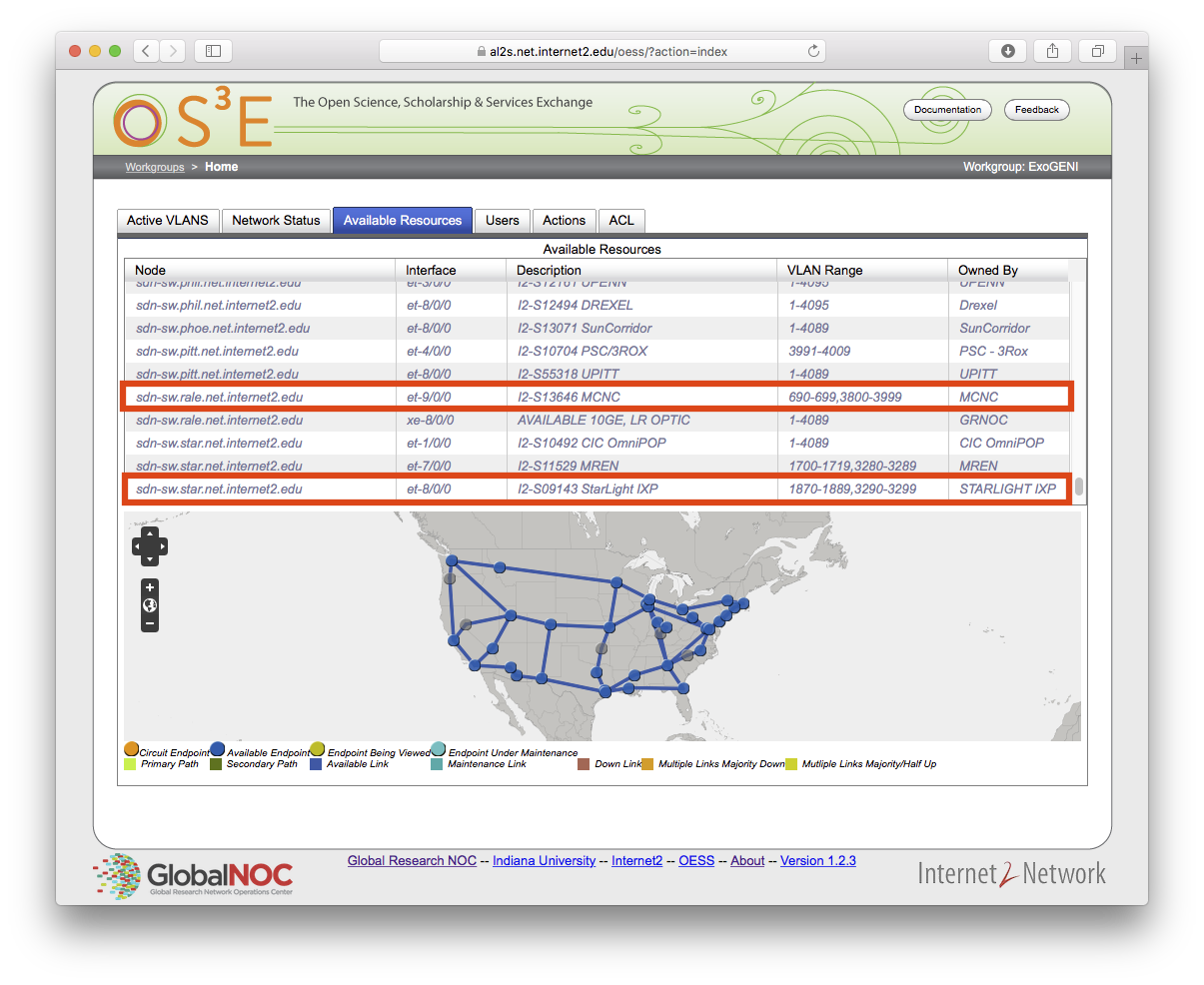The height and width of the screenshot is (985, 1204).
Task: Click the Safari address bar
Action: (x=602, y=51)
